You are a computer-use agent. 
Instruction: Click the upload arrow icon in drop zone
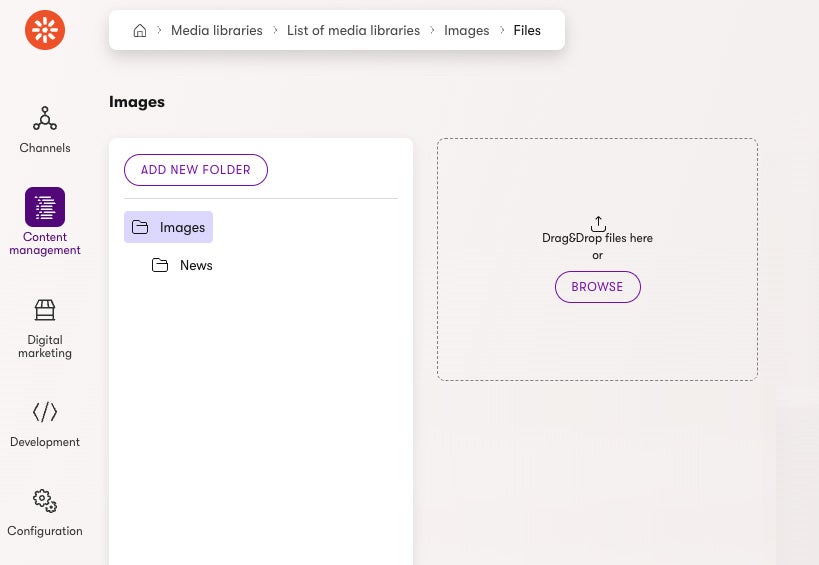(x=598, y=223)
